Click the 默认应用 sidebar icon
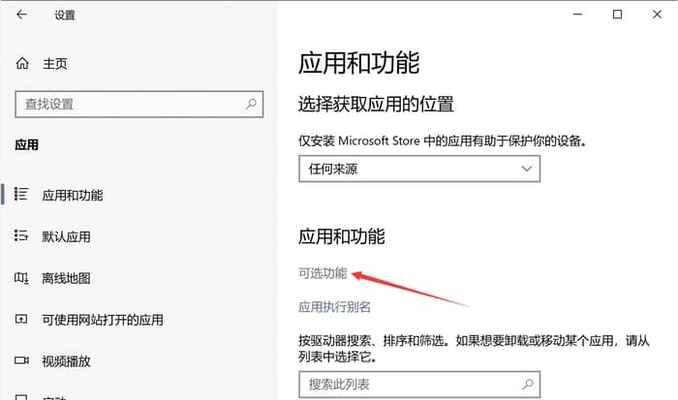This screenshot has width=678, height=400. click(21, 235)
